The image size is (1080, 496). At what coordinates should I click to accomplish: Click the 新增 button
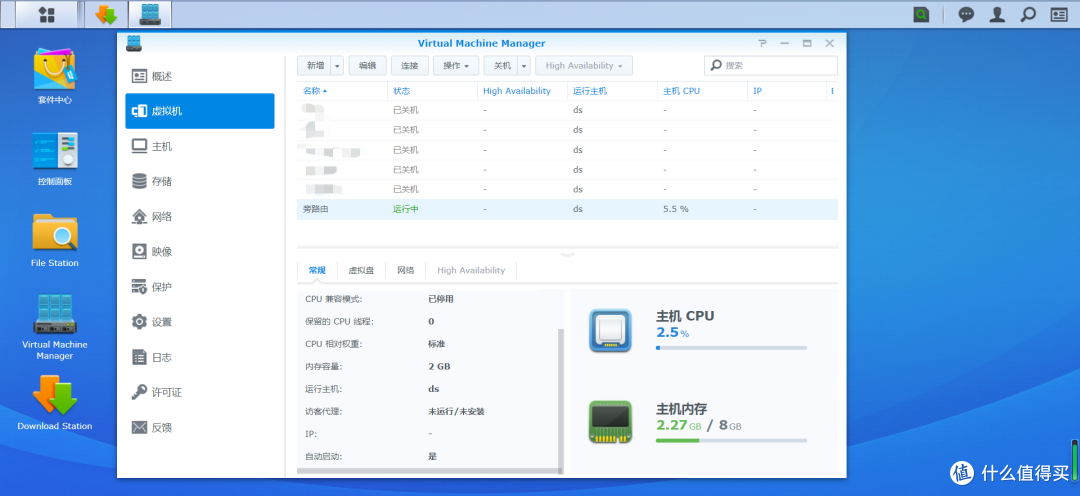pyautogui.click(x=314, y=65)
